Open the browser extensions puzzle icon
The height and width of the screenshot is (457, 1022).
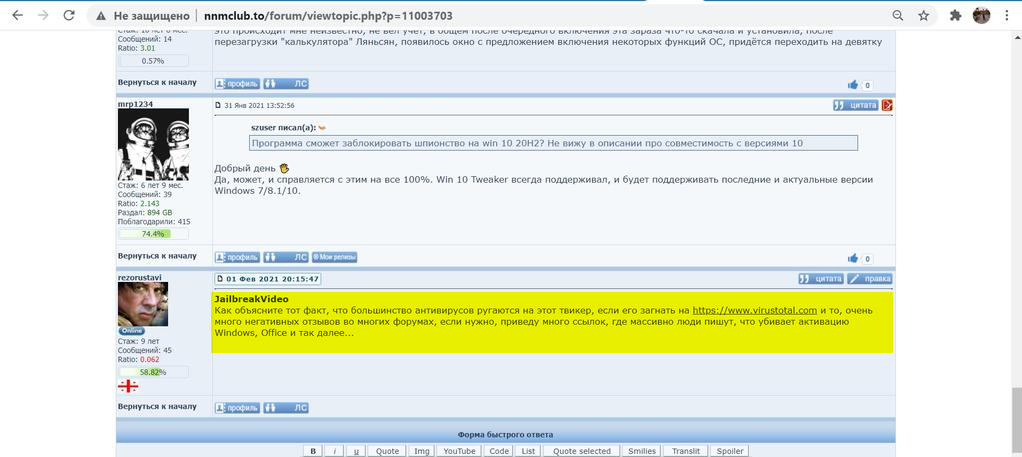click(x=956, y=16)
